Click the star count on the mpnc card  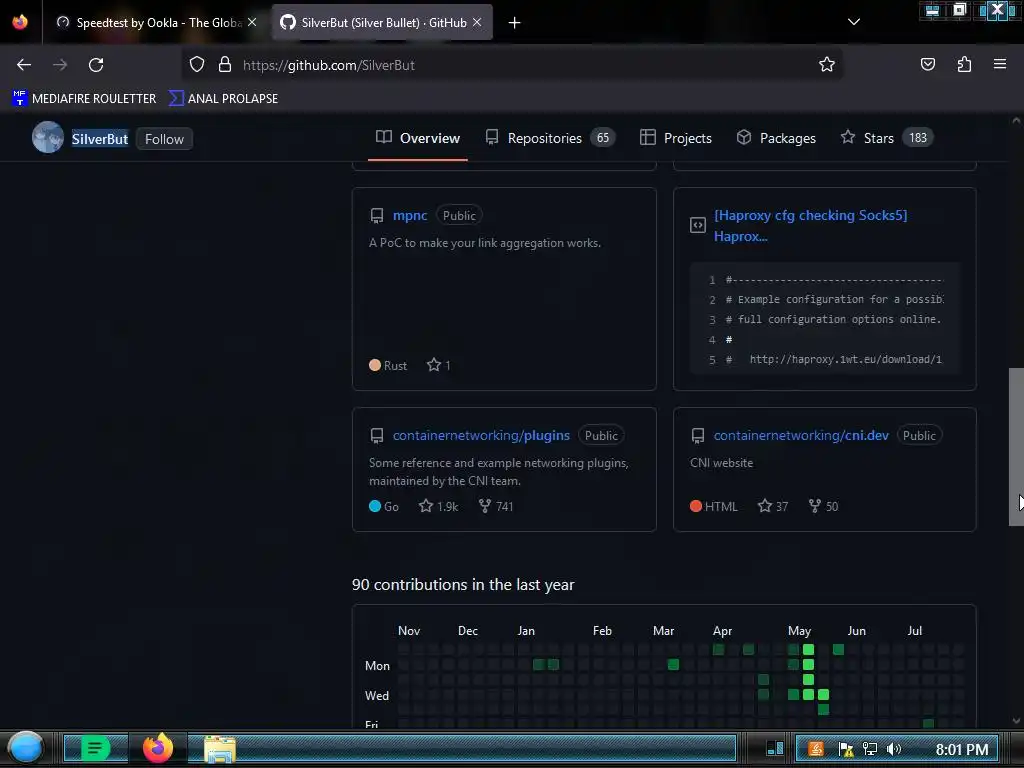tap(438, 365)
